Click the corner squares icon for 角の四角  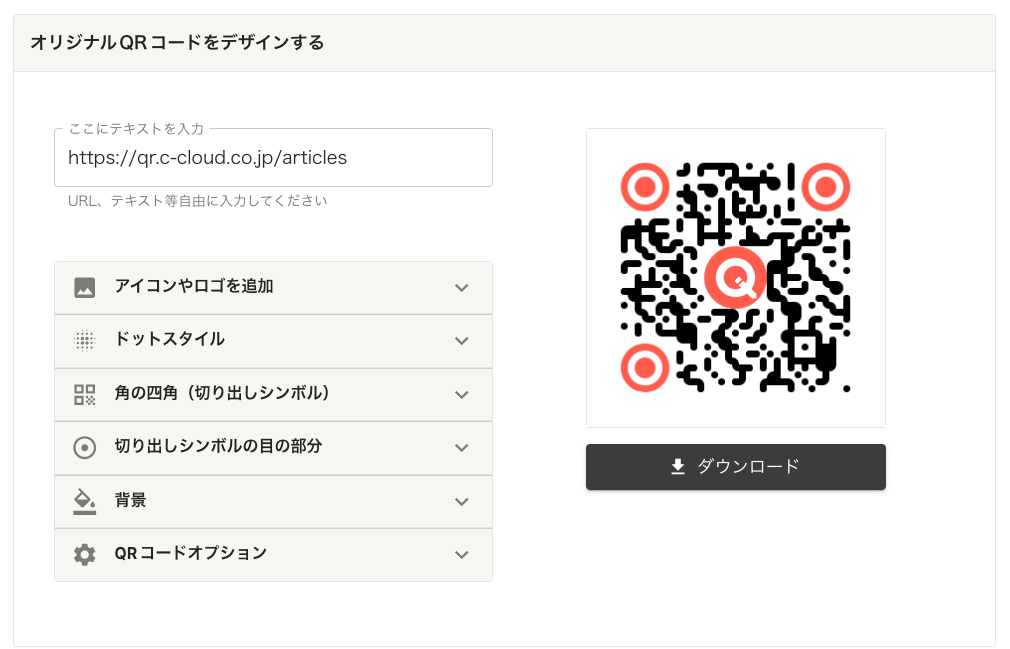(x=85, y=394)
